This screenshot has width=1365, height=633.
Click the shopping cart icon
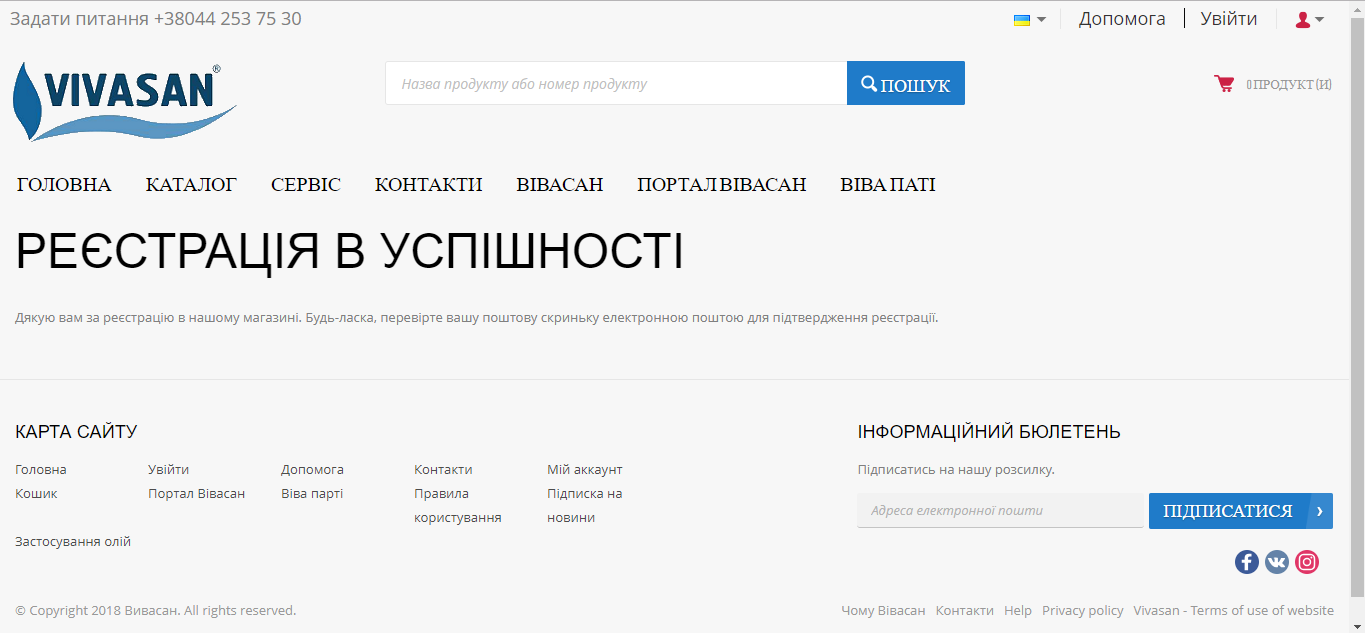coord(1224,84)
